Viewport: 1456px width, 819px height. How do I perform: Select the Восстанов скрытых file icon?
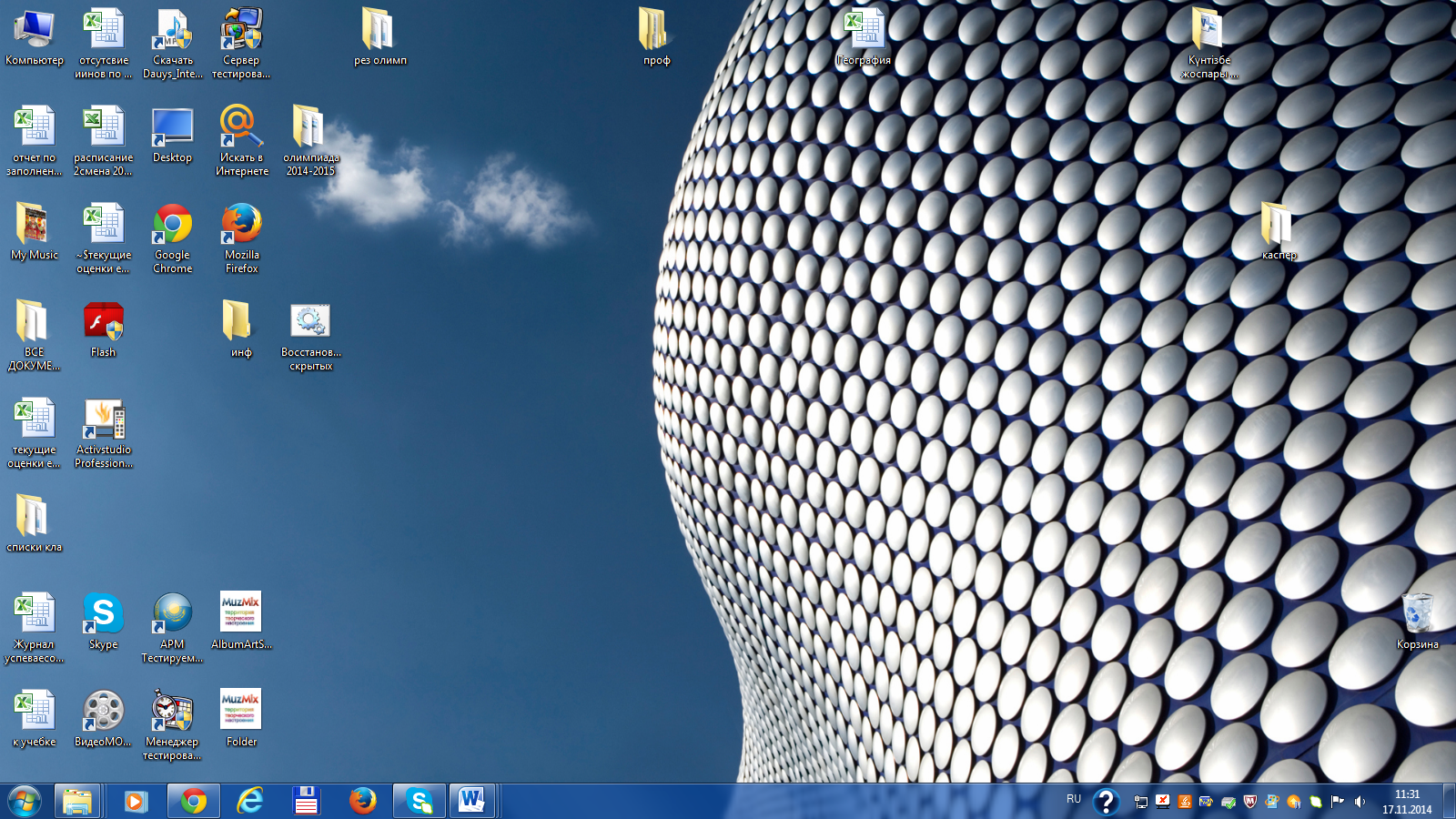[310, 336]
